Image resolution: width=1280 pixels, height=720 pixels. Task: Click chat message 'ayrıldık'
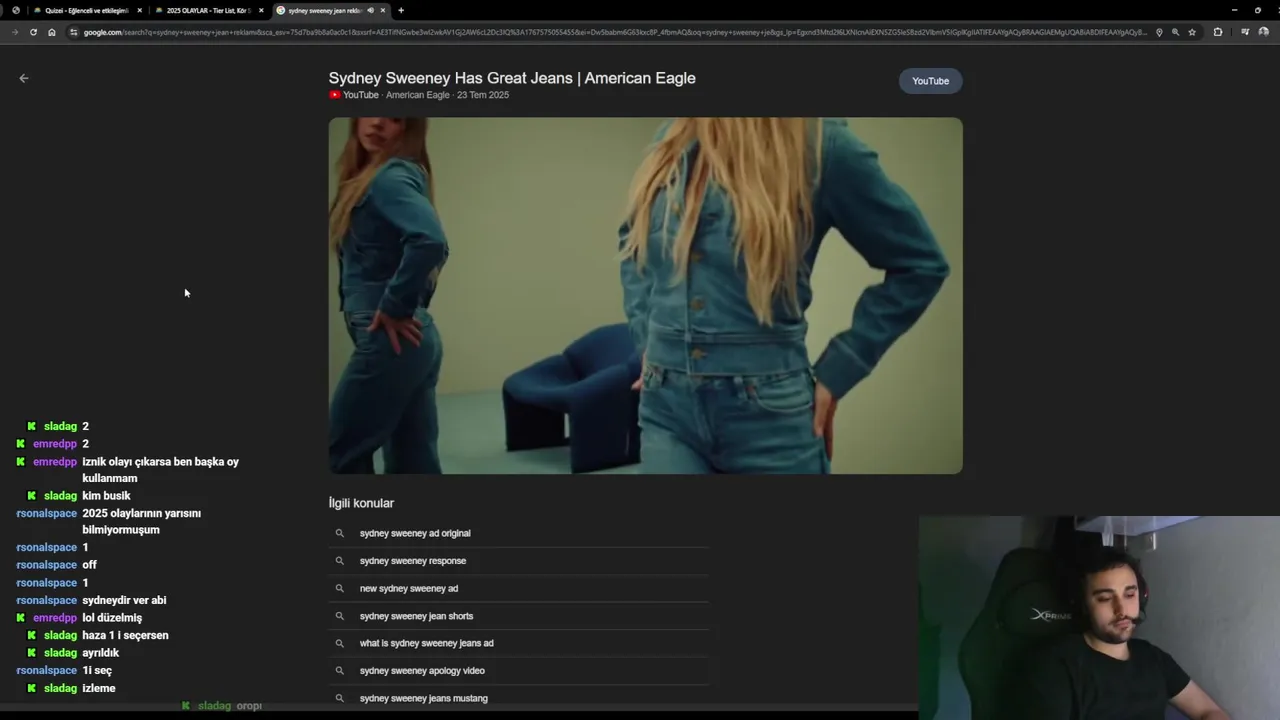[100, 653]
